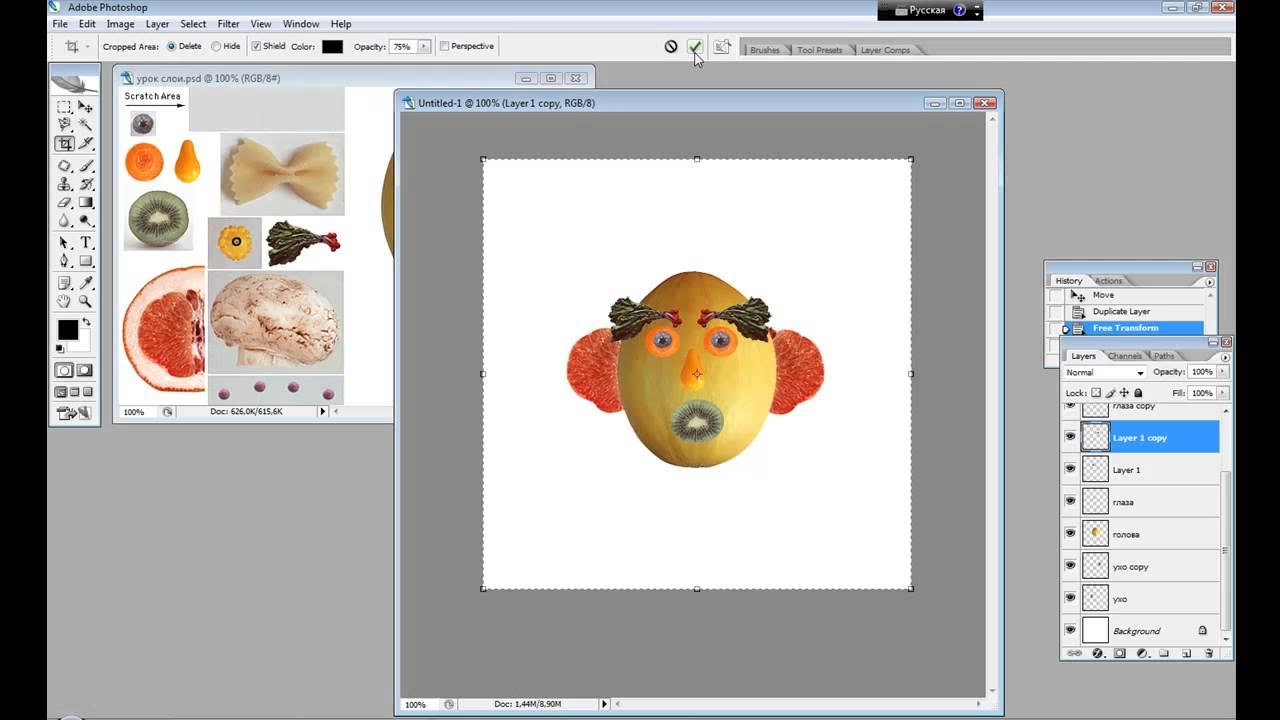Cancel the crop operation icon
This screenshot has width=1280, height=720.
pyautogui.click(x=671, y=47)
